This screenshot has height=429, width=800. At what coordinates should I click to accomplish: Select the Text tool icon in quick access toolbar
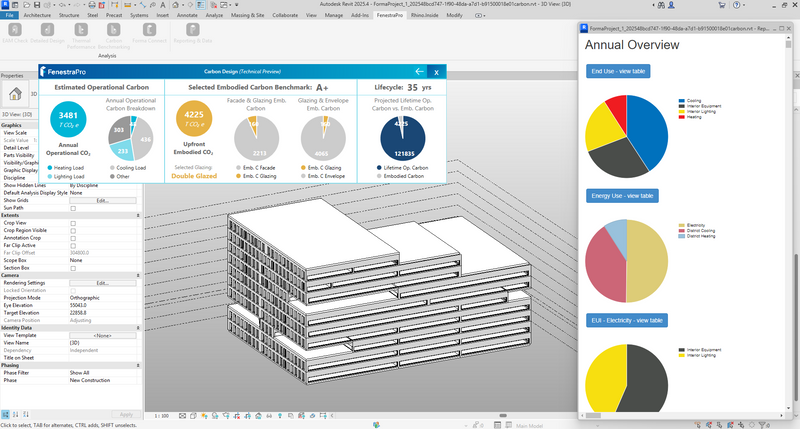[x=163, y=5]
